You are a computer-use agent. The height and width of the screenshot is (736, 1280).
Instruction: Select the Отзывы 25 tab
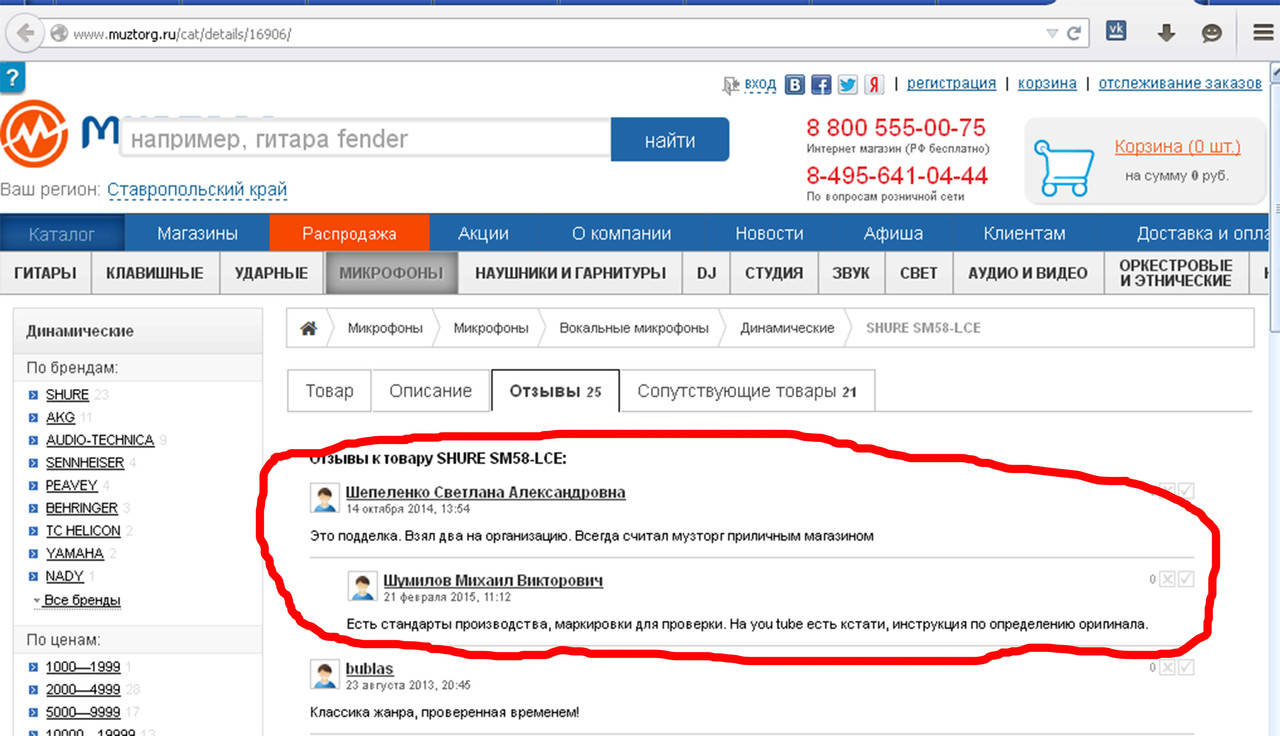coord(555,391)
